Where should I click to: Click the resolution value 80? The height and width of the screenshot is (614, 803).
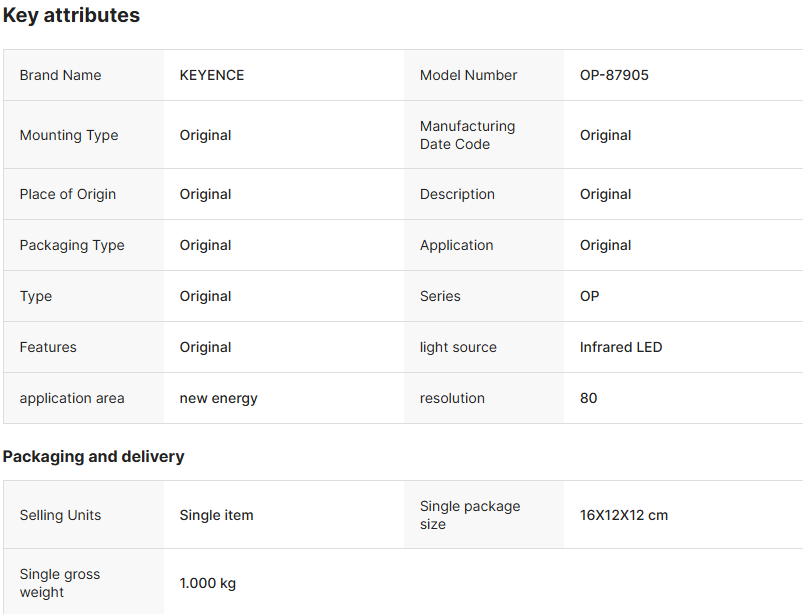click(589, 398)
